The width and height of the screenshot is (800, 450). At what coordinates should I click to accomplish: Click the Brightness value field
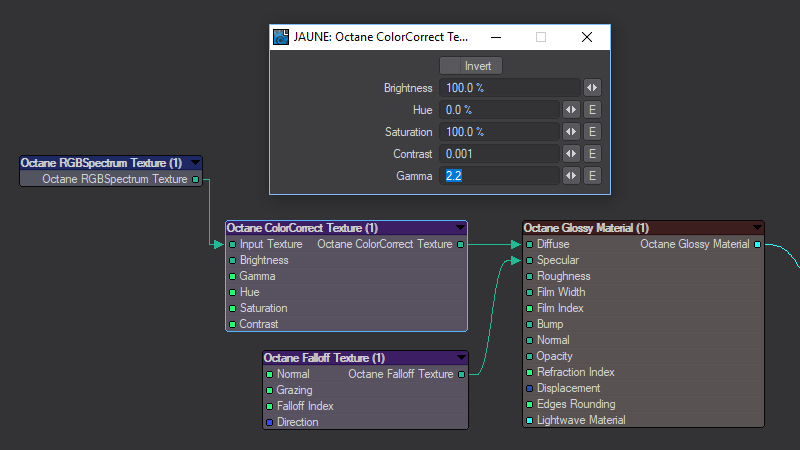point(510,88)
